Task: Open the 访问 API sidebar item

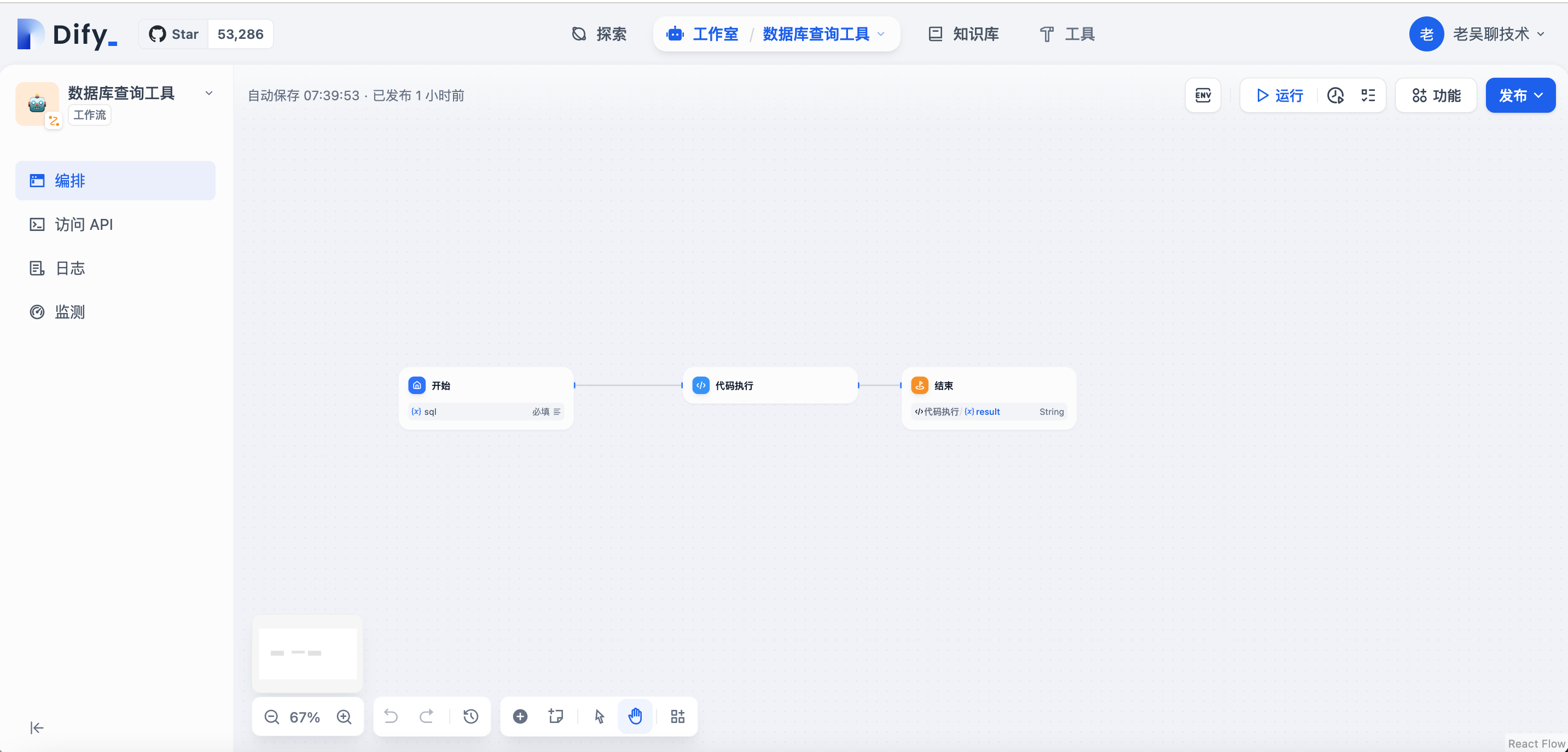Action: (x=84, y=225)
